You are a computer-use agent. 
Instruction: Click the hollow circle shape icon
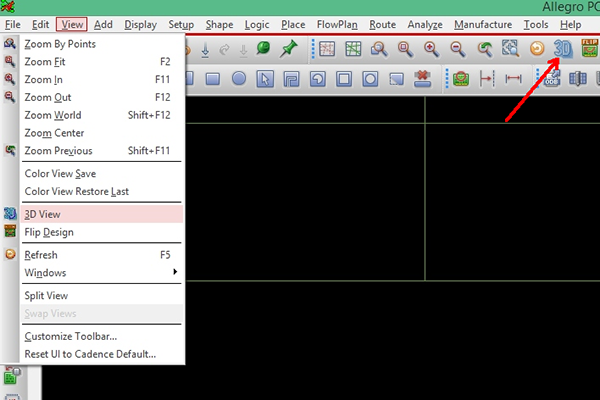point(370,79)
